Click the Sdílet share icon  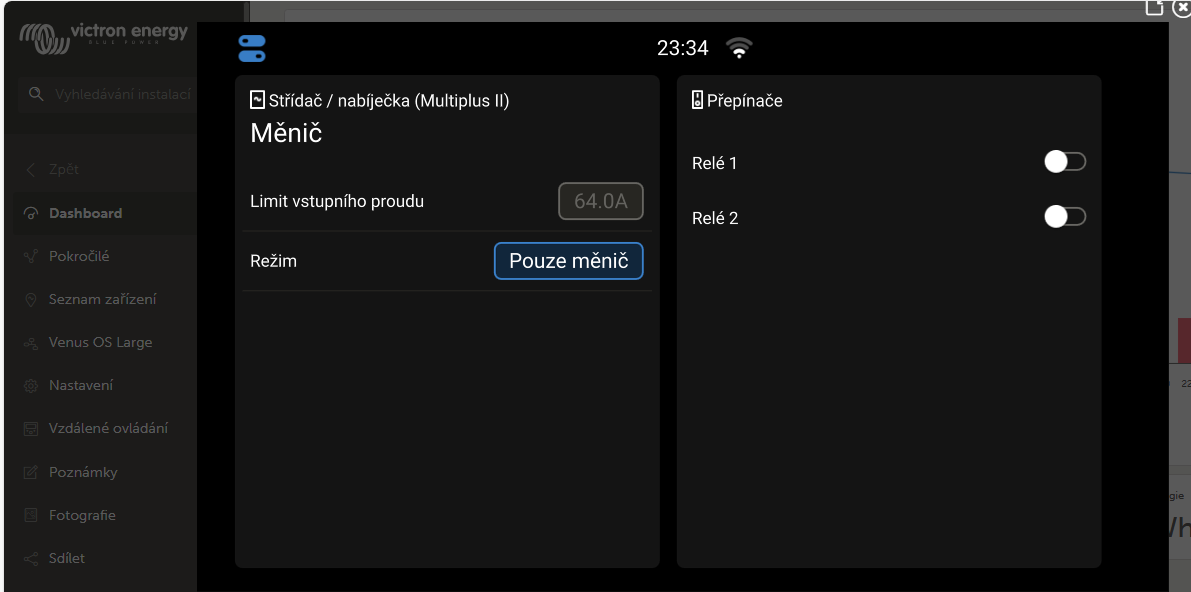tap(31, 559)
